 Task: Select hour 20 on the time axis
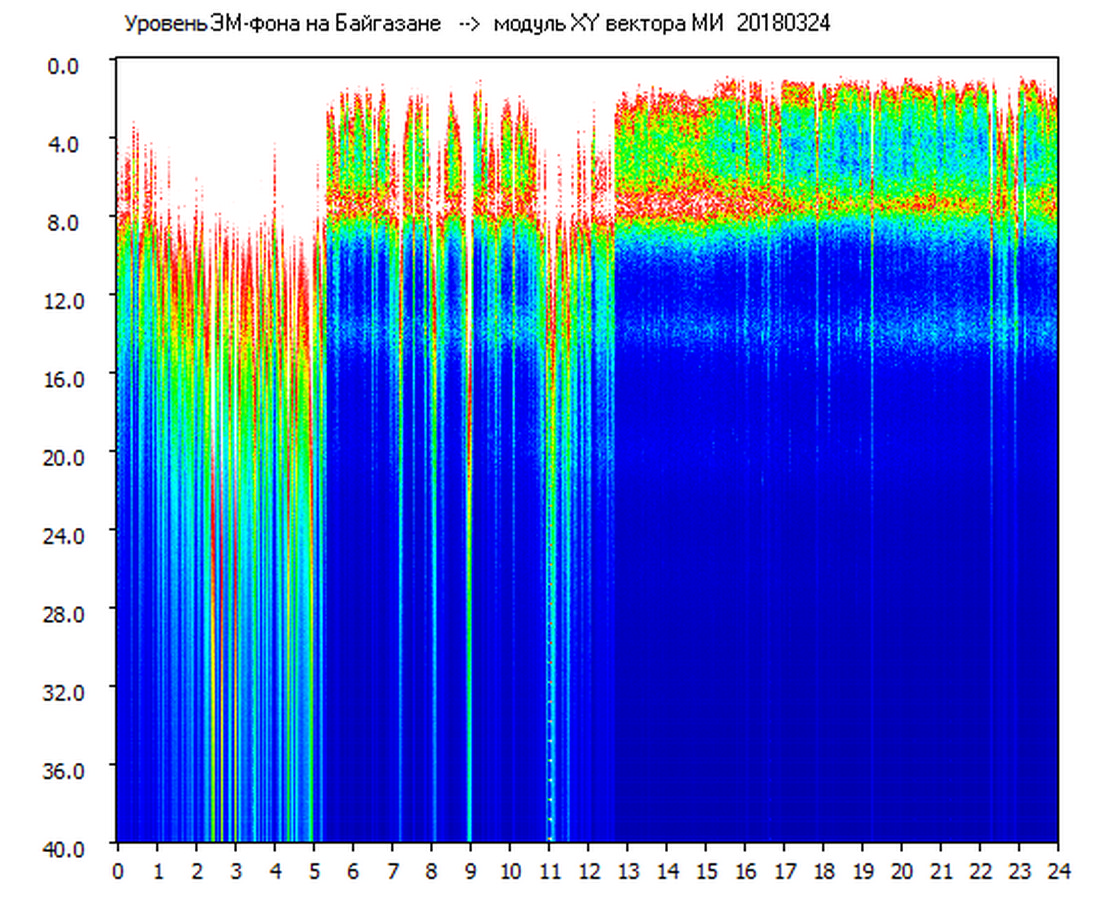(902, 871)
